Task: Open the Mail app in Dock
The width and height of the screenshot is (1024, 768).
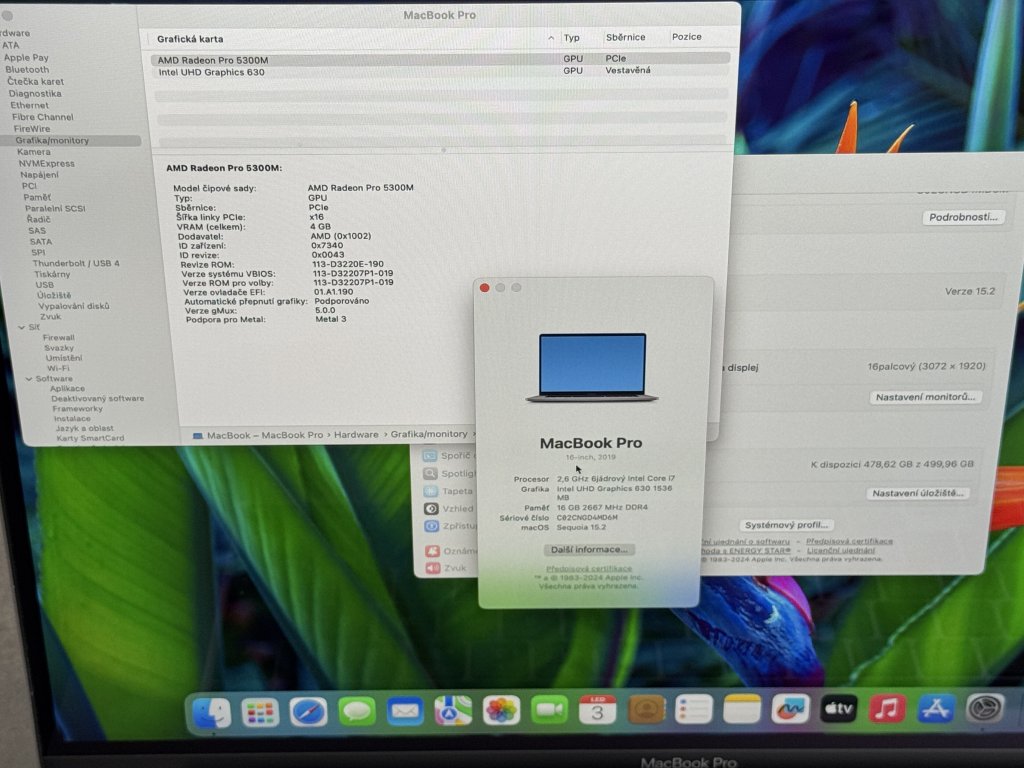Action: pyautogui.click(x=405, y=711)
